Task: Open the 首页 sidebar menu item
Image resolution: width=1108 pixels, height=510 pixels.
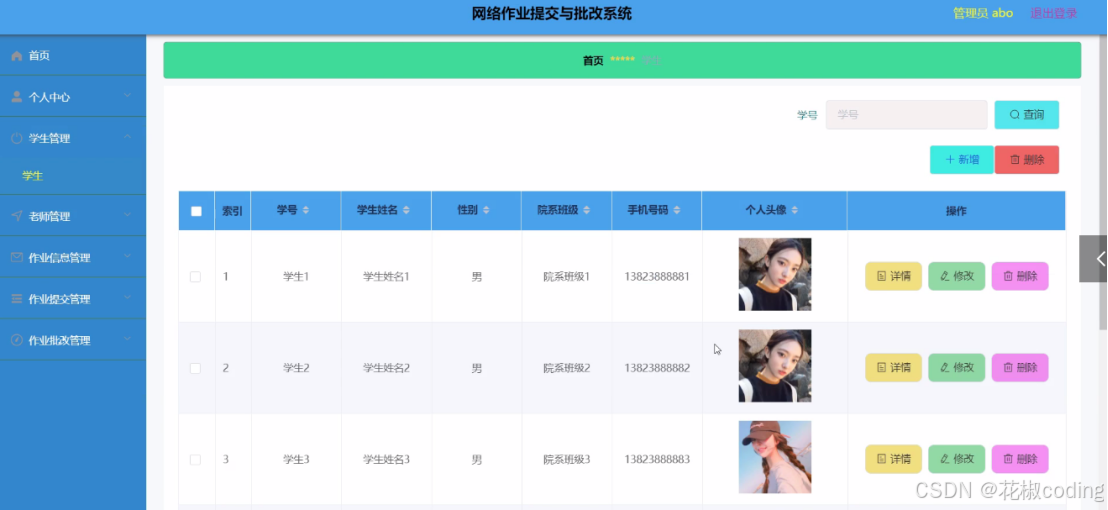Action: [x=73, y=56]
